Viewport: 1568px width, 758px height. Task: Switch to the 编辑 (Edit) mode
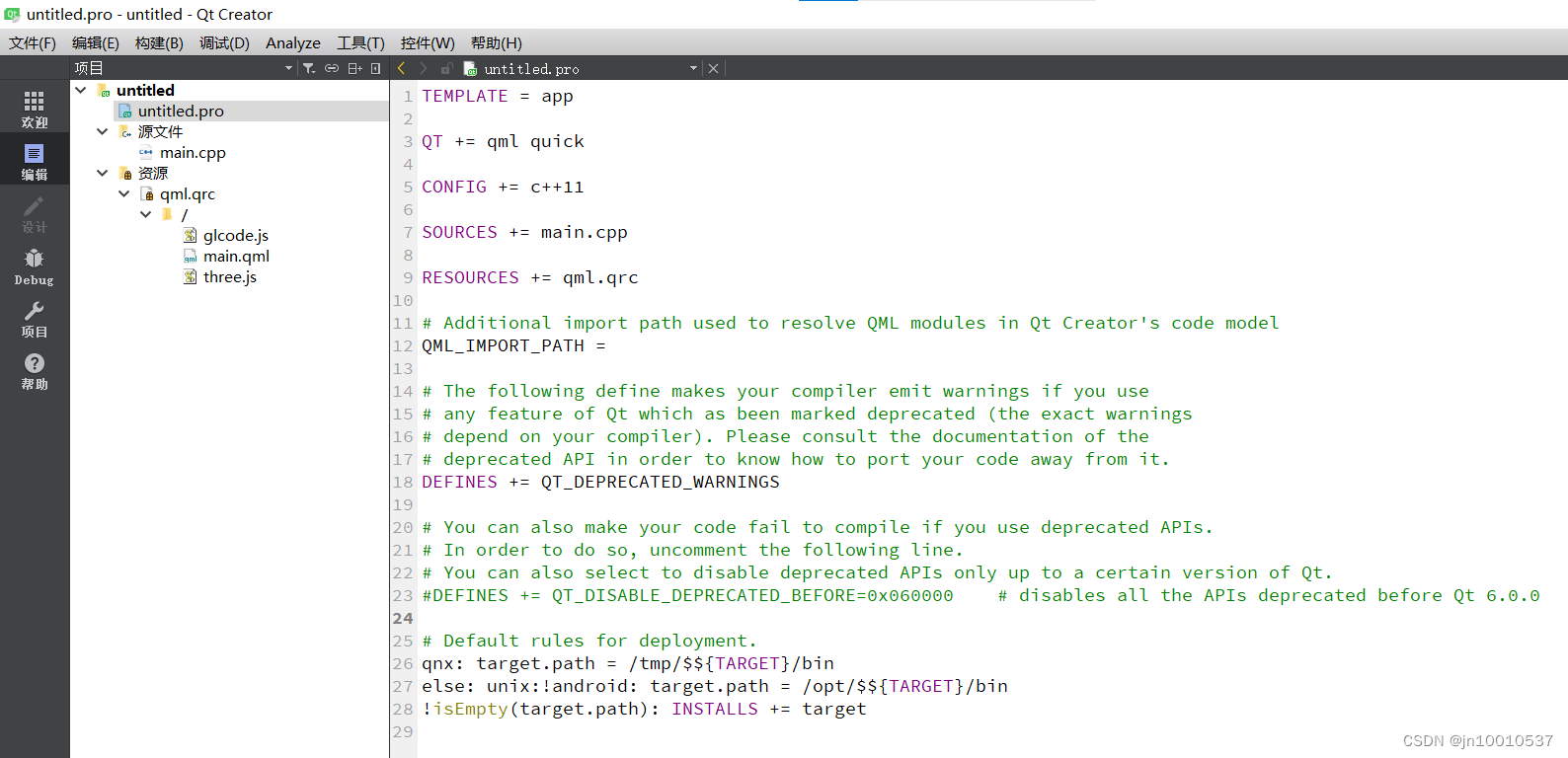tap(35, 161)
